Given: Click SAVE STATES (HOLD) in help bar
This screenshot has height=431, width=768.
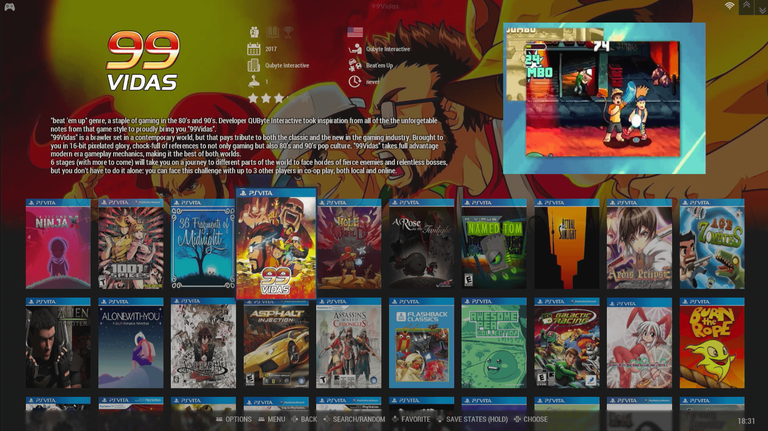Looking at the screenshot, I should coord(472,419).
